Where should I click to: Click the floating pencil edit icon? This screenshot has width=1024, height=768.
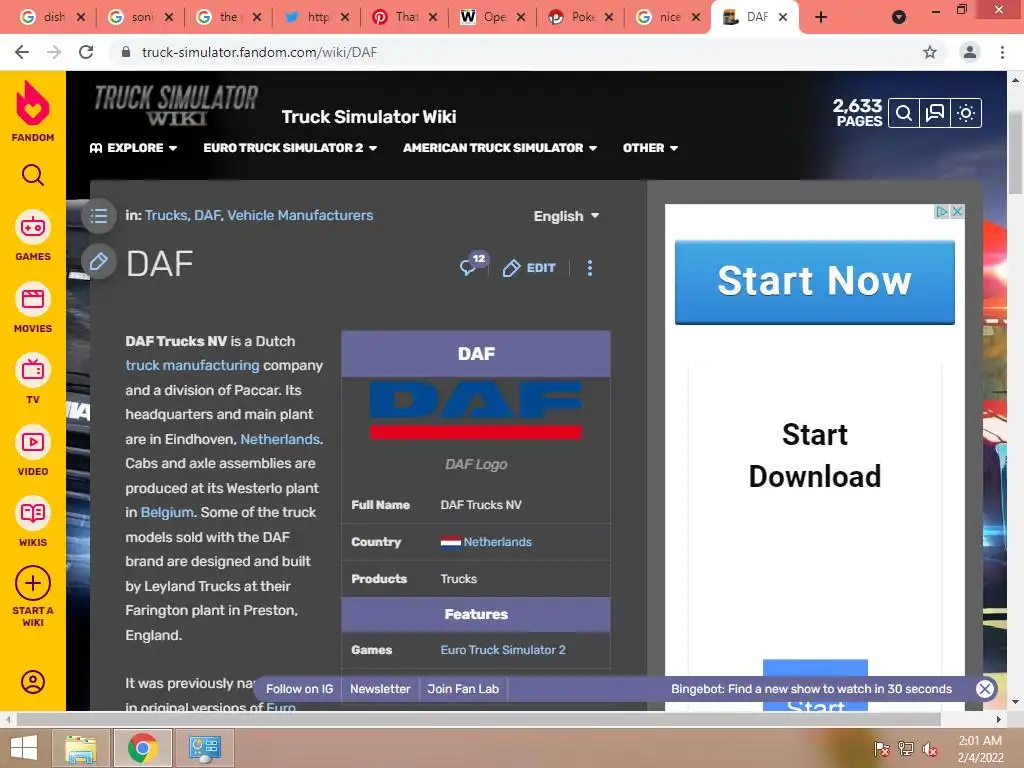tap(99, 262)
